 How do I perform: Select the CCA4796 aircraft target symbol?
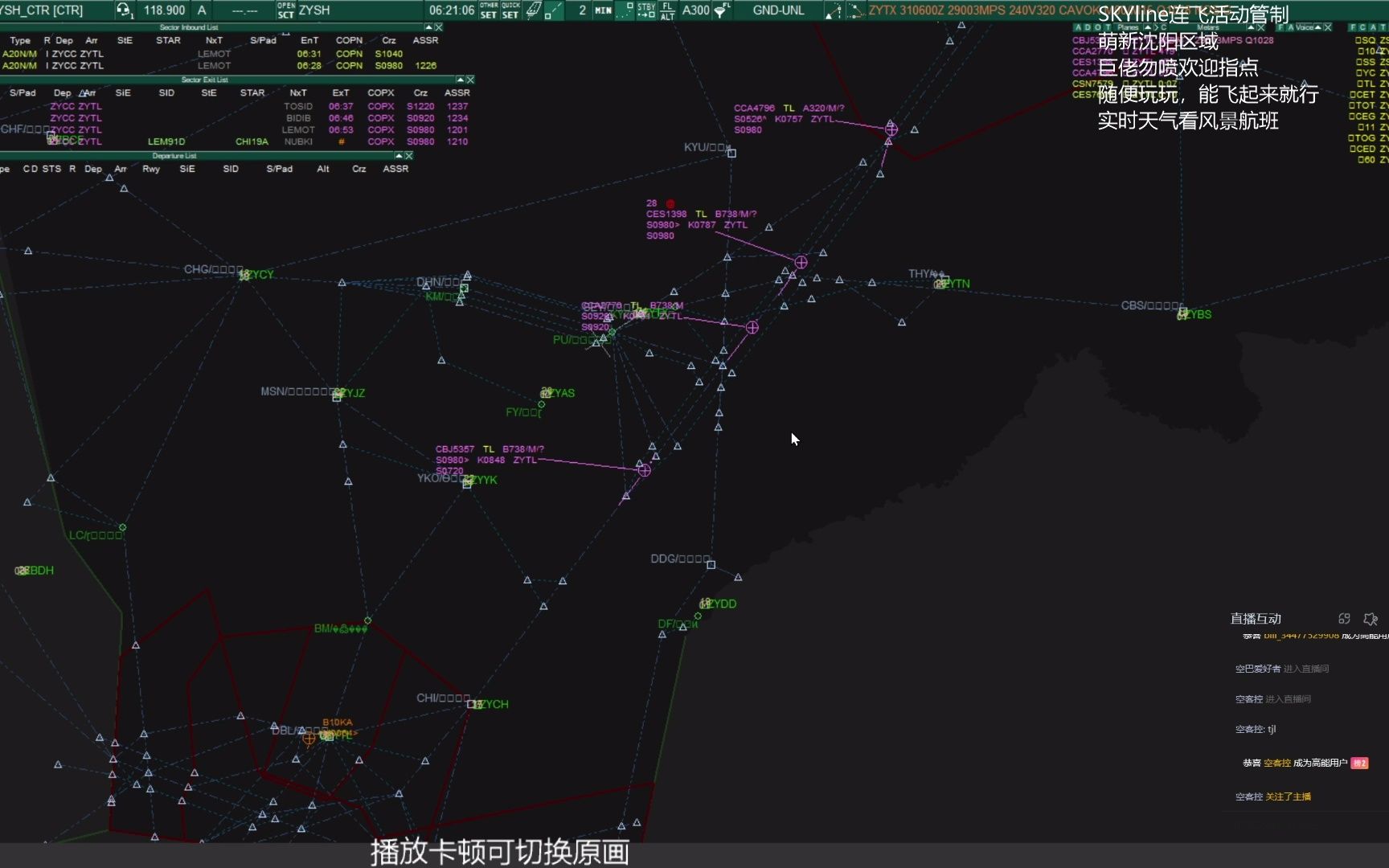coord(891,129)
